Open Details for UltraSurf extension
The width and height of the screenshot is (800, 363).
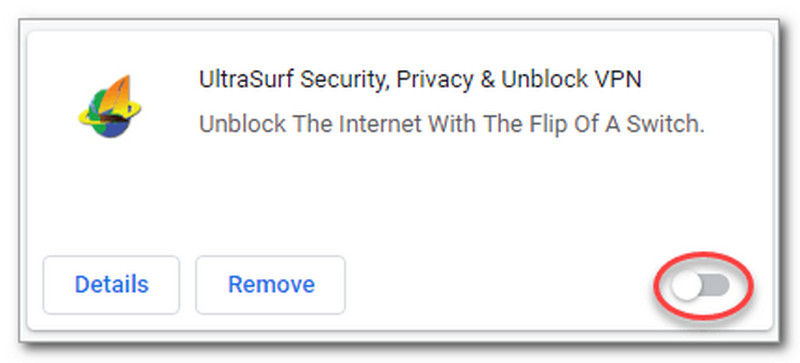click(x=111, y=285)
